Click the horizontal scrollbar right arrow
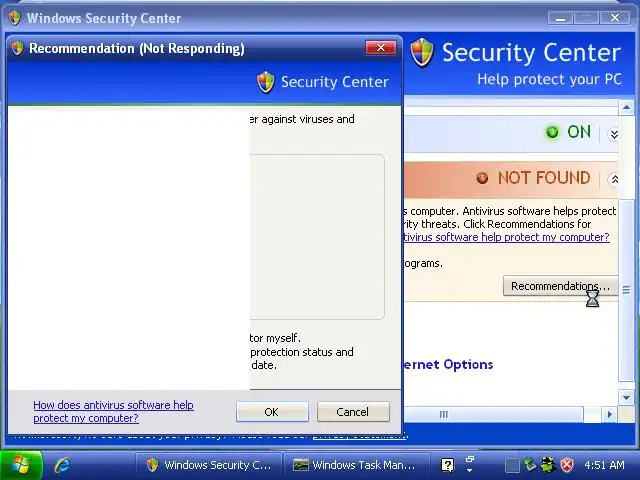640x480 pixels. tap(610, 415)
